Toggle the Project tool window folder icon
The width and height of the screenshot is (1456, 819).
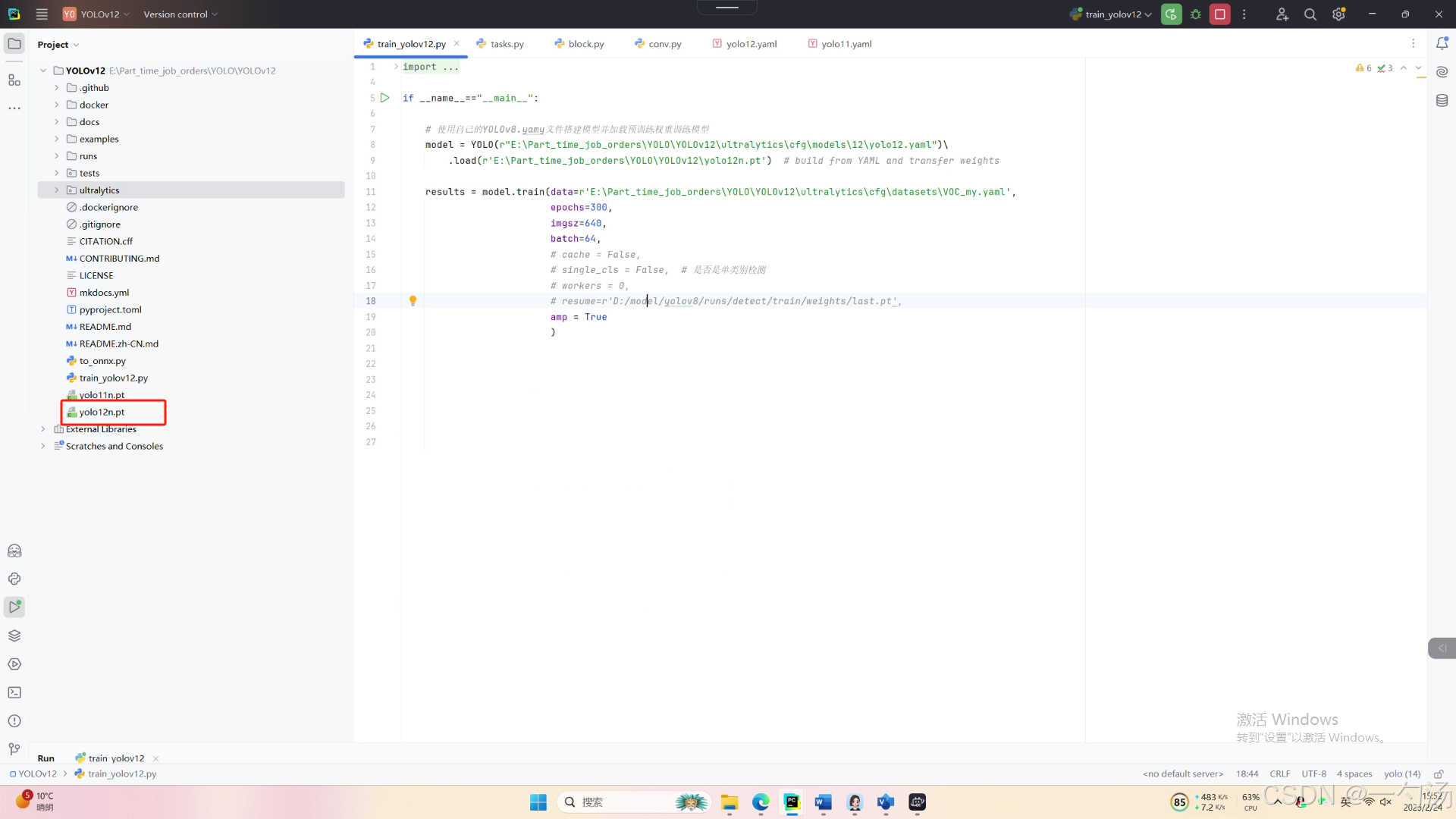(x=14, y=44)
